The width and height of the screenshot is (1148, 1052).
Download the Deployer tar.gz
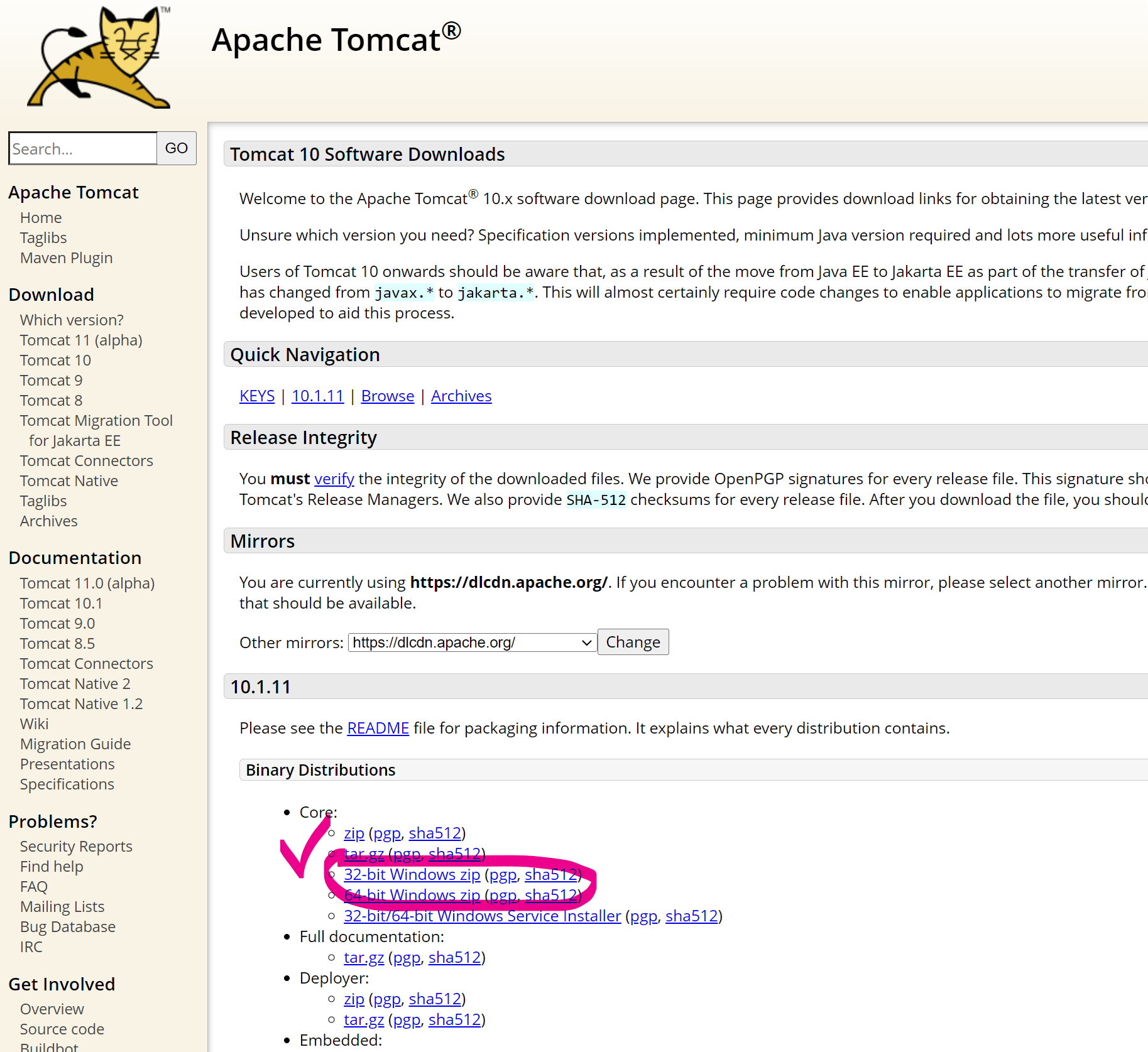click(x=364, y=1019)
